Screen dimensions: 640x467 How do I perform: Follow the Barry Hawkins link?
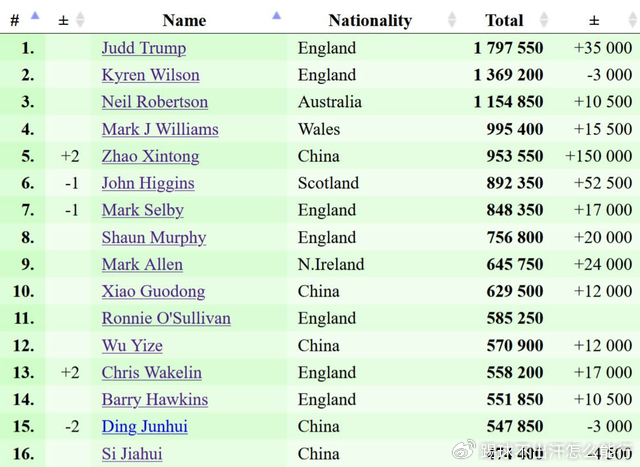point(154,399)
